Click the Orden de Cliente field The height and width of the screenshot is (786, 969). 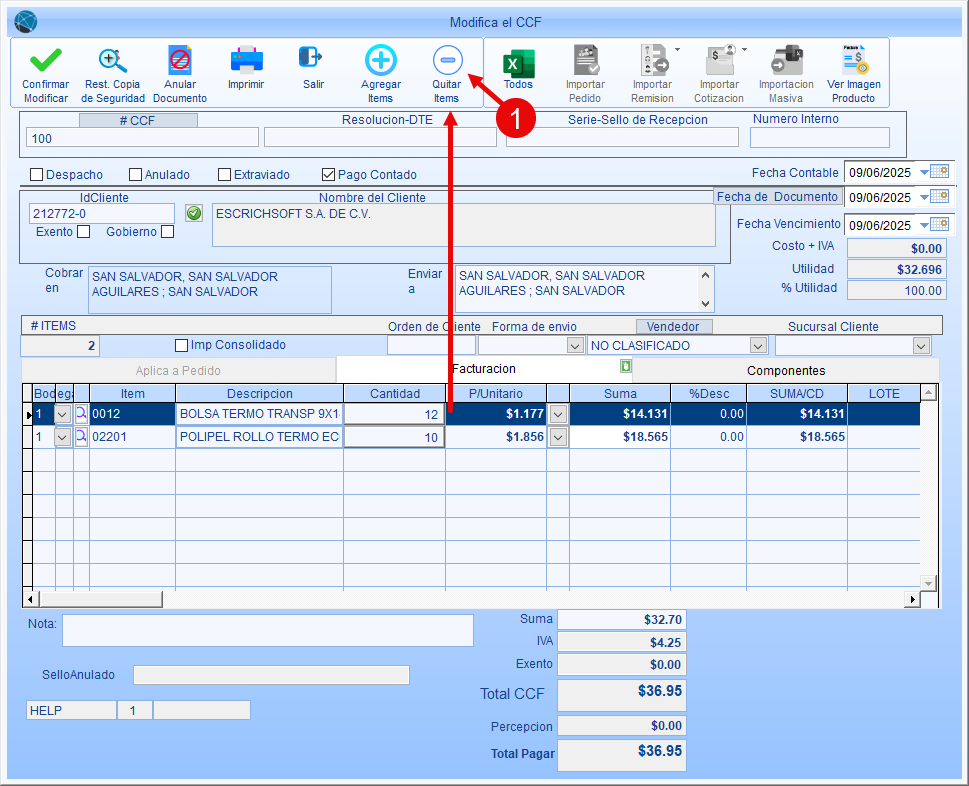click(x=431, y=345)
